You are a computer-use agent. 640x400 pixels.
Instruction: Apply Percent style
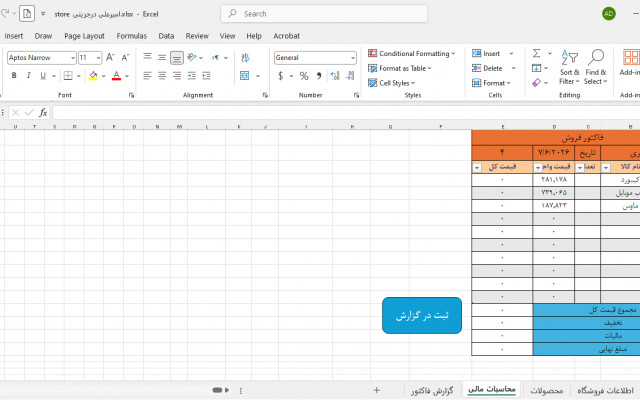(x=304, y=76)
